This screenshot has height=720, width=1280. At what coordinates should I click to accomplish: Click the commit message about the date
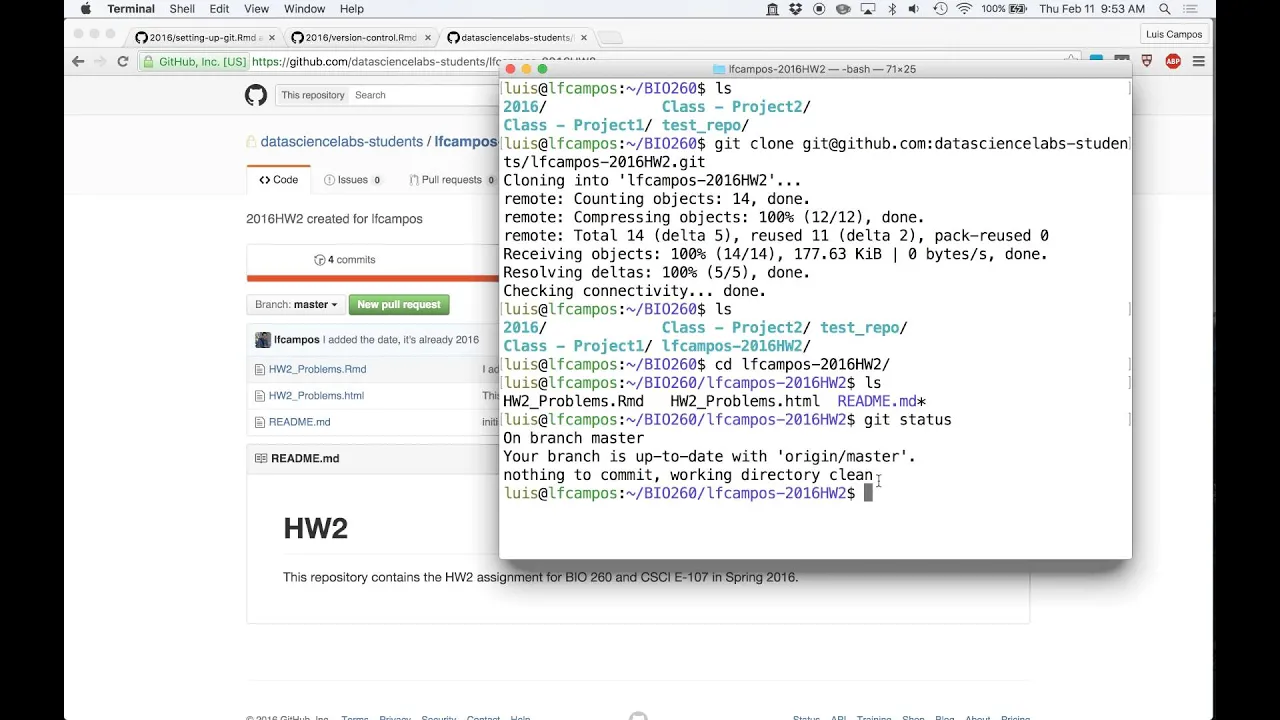(401, 340)
